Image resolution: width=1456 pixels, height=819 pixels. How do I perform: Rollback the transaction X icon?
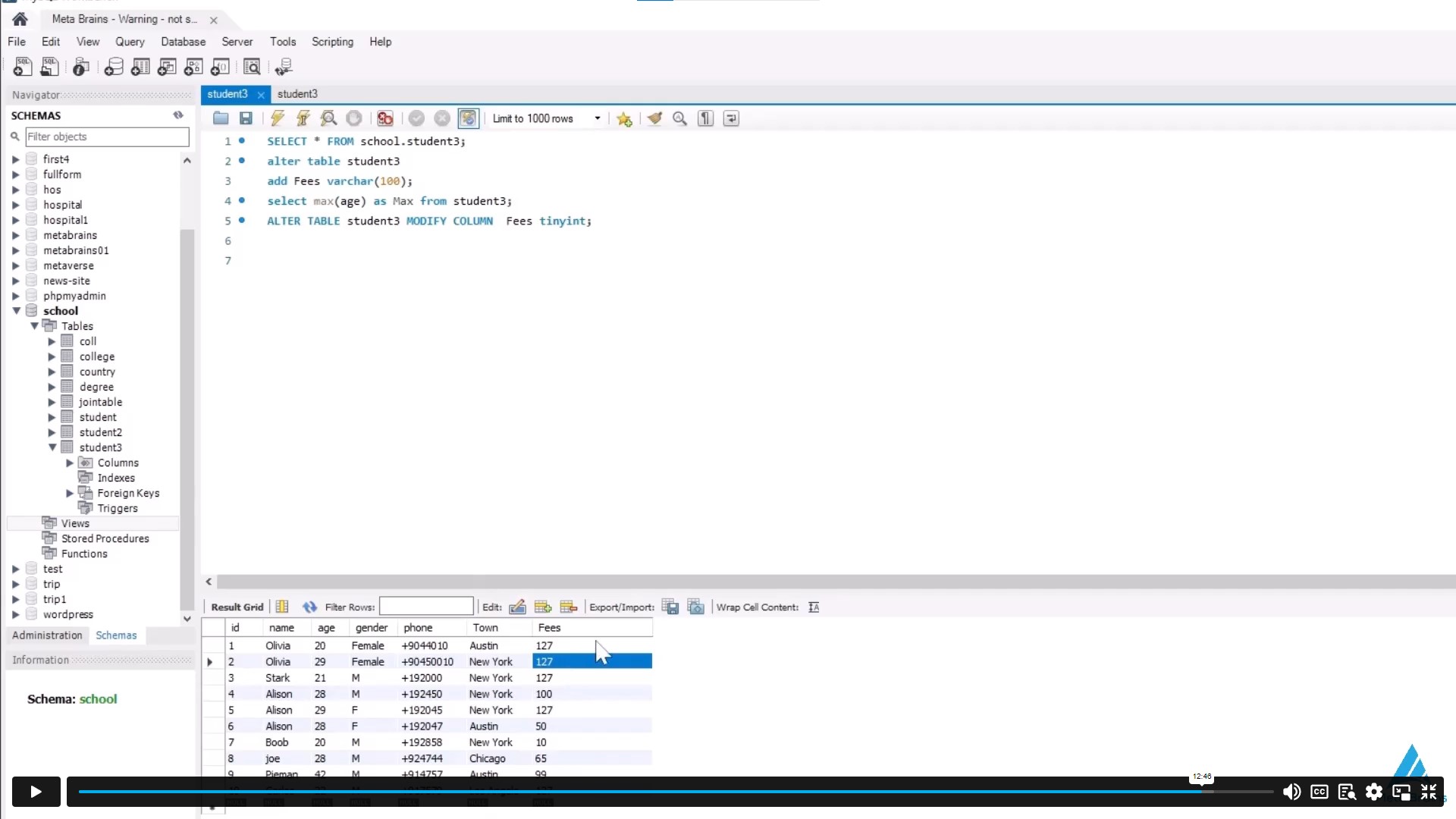442,118
